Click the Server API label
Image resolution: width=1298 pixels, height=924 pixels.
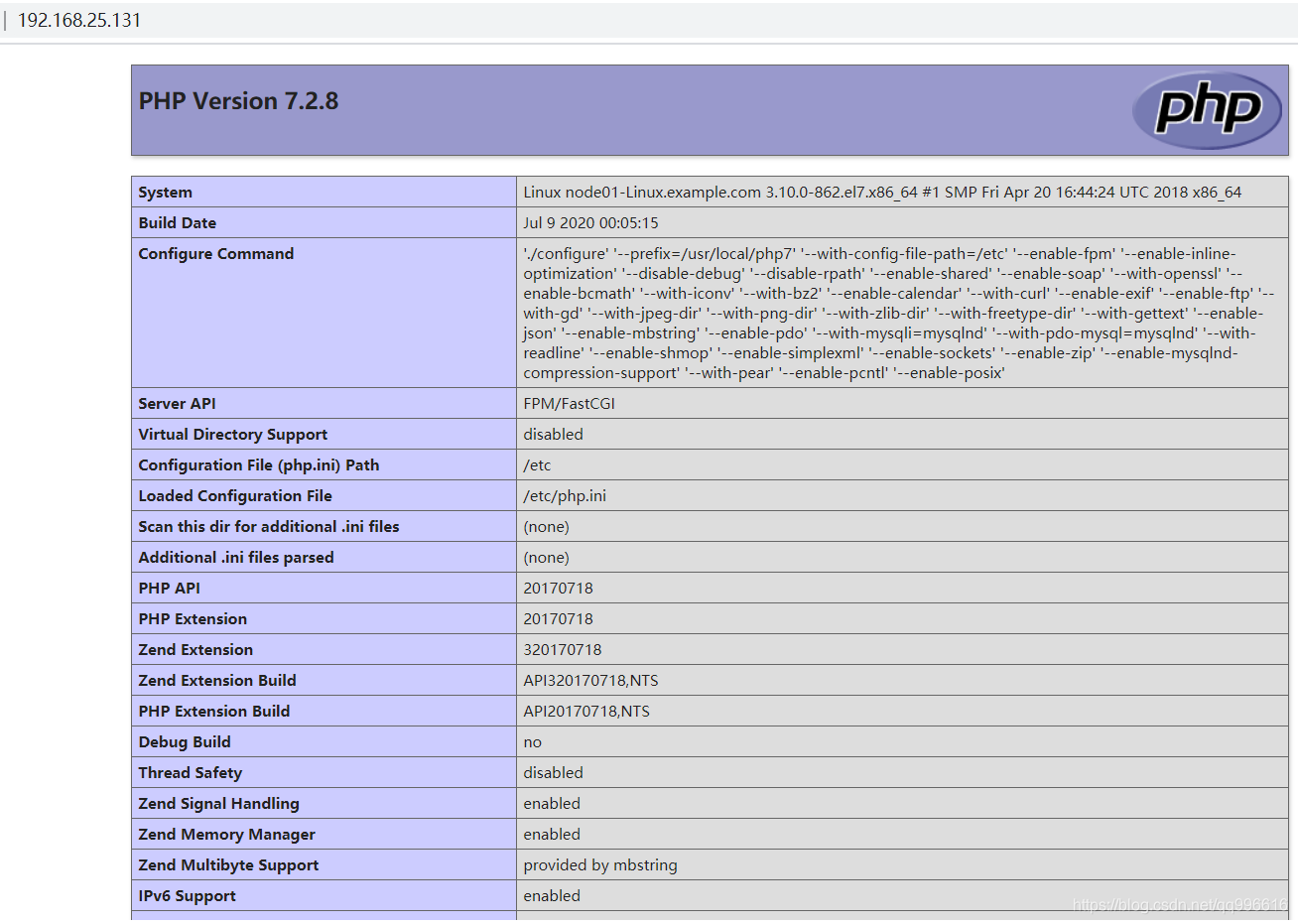177,404
